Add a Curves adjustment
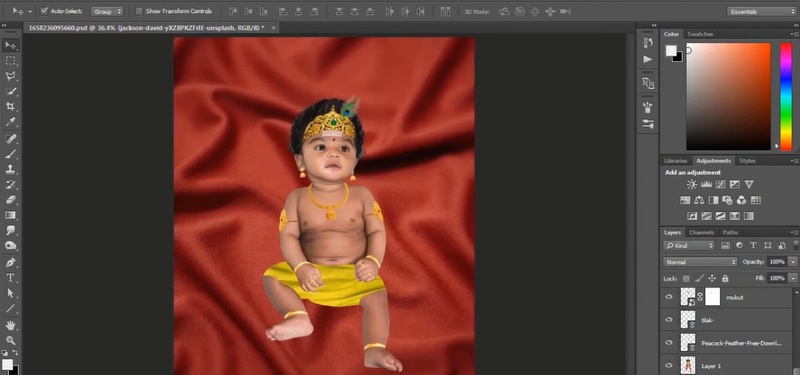Screen dimensions: 800x375 pyautogui.click(x=720, y=184)
